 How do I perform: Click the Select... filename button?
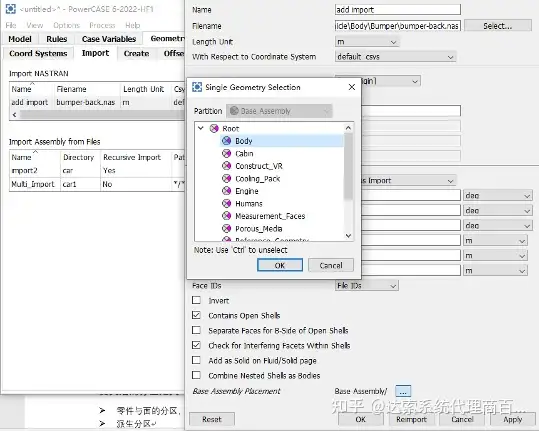(x=497, y=26)
